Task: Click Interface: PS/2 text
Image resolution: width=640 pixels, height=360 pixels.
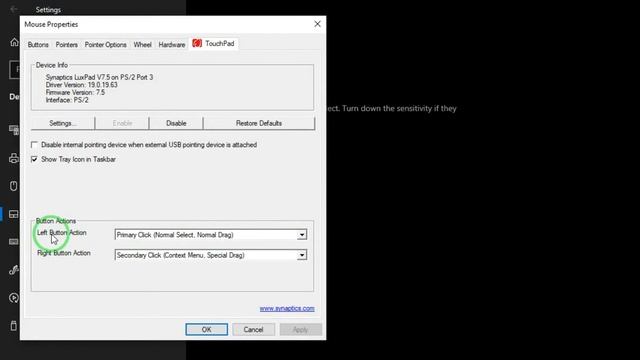Action: click(x=67, y=100)
